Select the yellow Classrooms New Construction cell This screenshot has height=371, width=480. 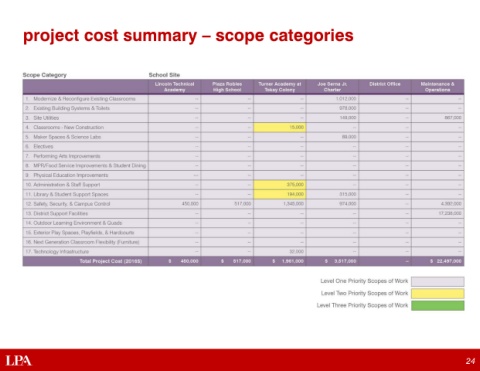280,127
